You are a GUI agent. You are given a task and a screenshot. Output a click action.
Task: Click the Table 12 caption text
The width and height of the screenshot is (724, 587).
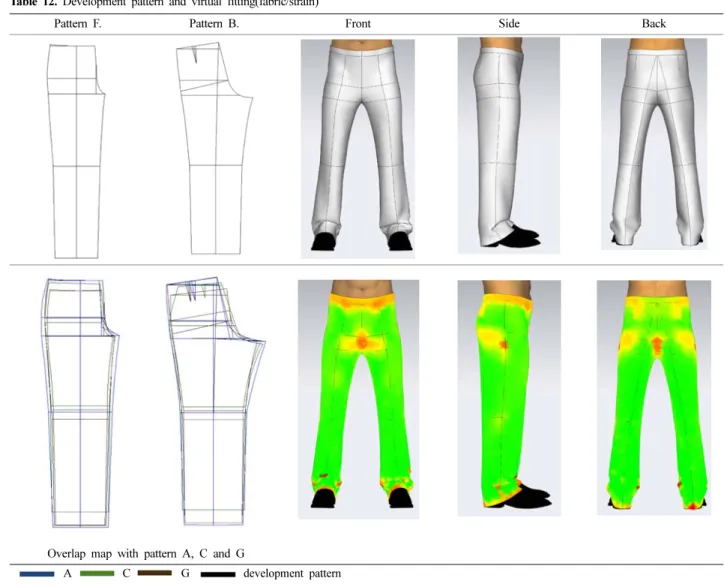point(164,3)
